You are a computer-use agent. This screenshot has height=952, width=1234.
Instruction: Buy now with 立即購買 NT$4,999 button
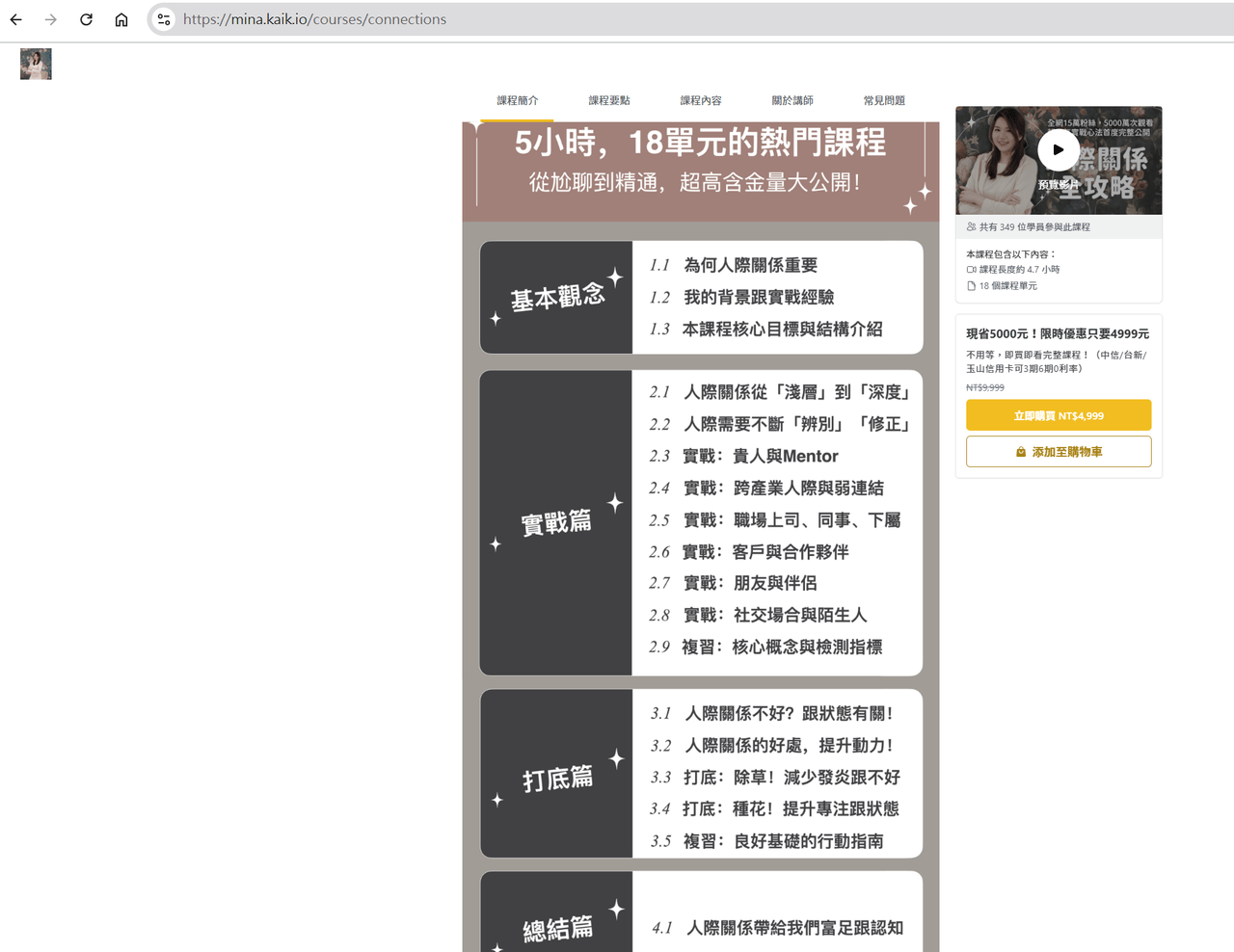(1059, 415)
